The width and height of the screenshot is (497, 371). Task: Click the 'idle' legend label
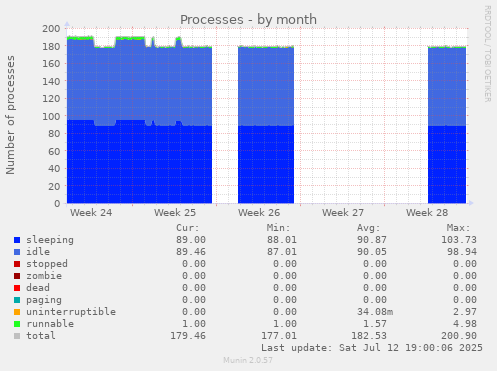click(38, 252)
